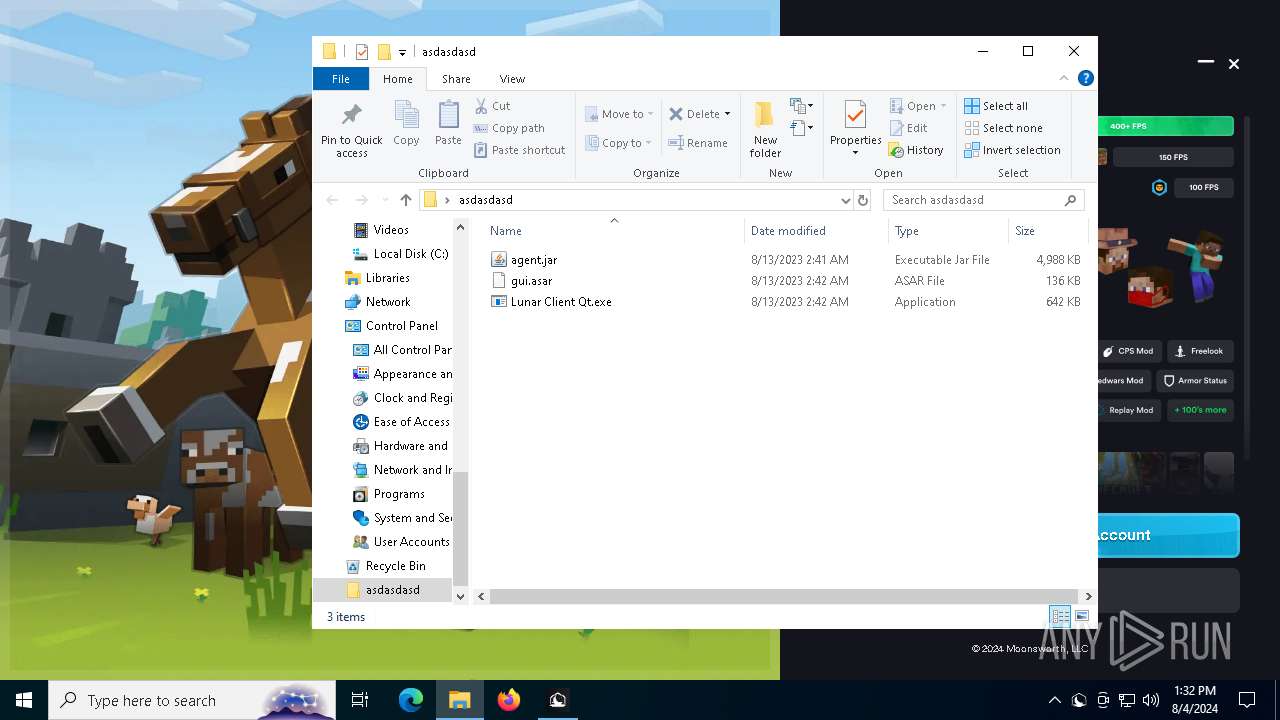Open the Move to menu

tap(619, 114)
